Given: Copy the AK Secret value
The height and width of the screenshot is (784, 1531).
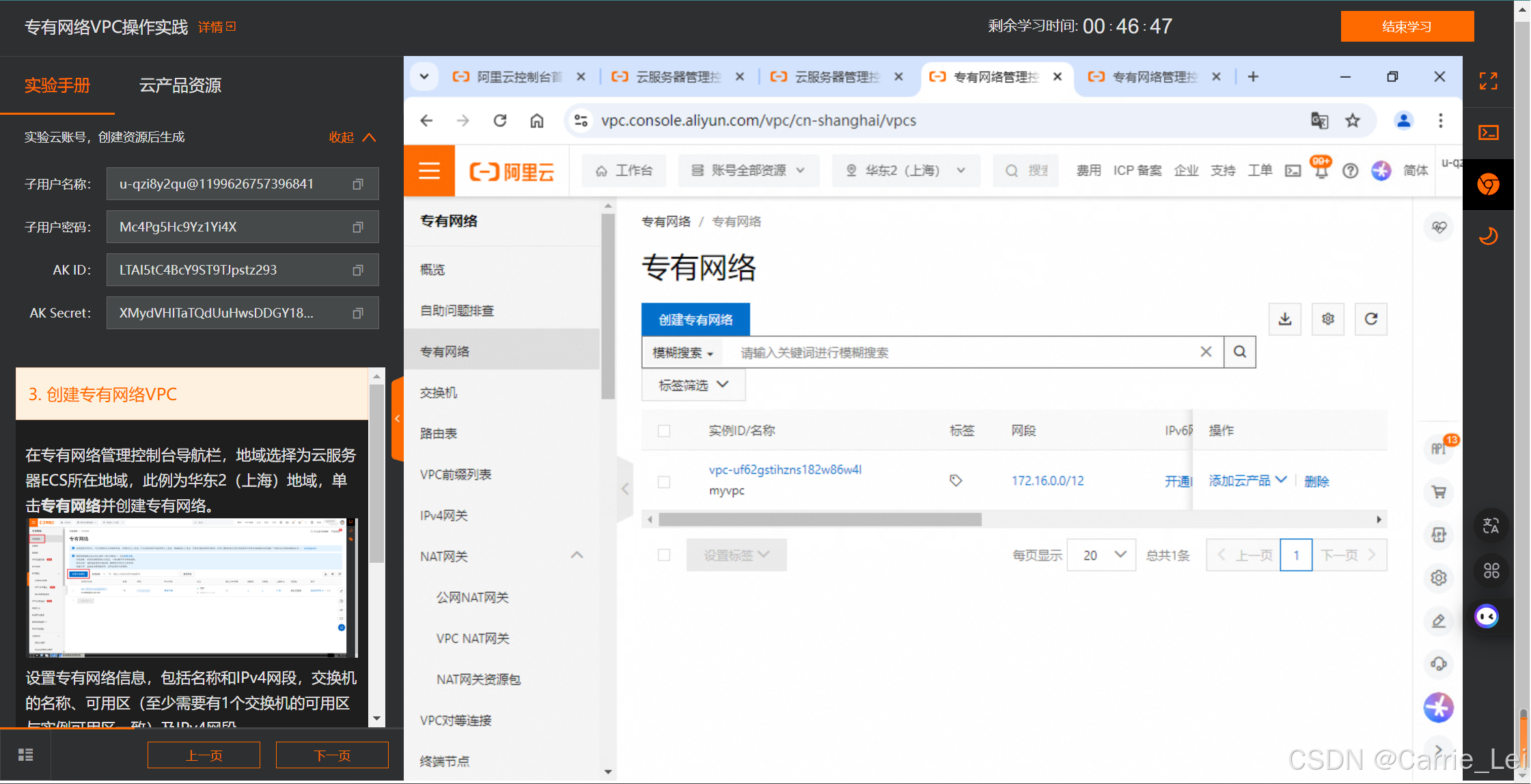Looking at the screenshot, I should [x=357, y=313].
